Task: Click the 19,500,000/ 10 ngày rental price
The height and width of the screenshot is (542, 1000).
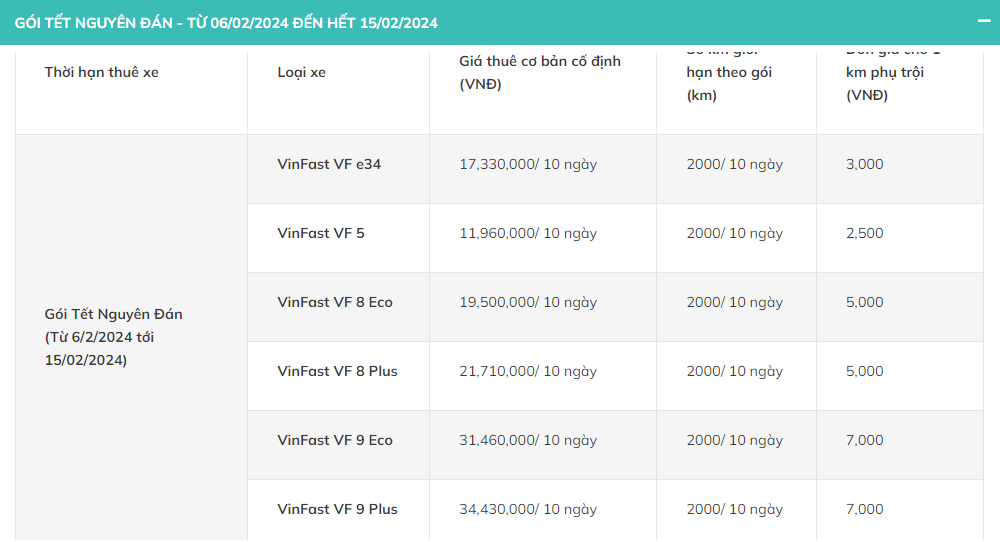Action: [528, 302]
